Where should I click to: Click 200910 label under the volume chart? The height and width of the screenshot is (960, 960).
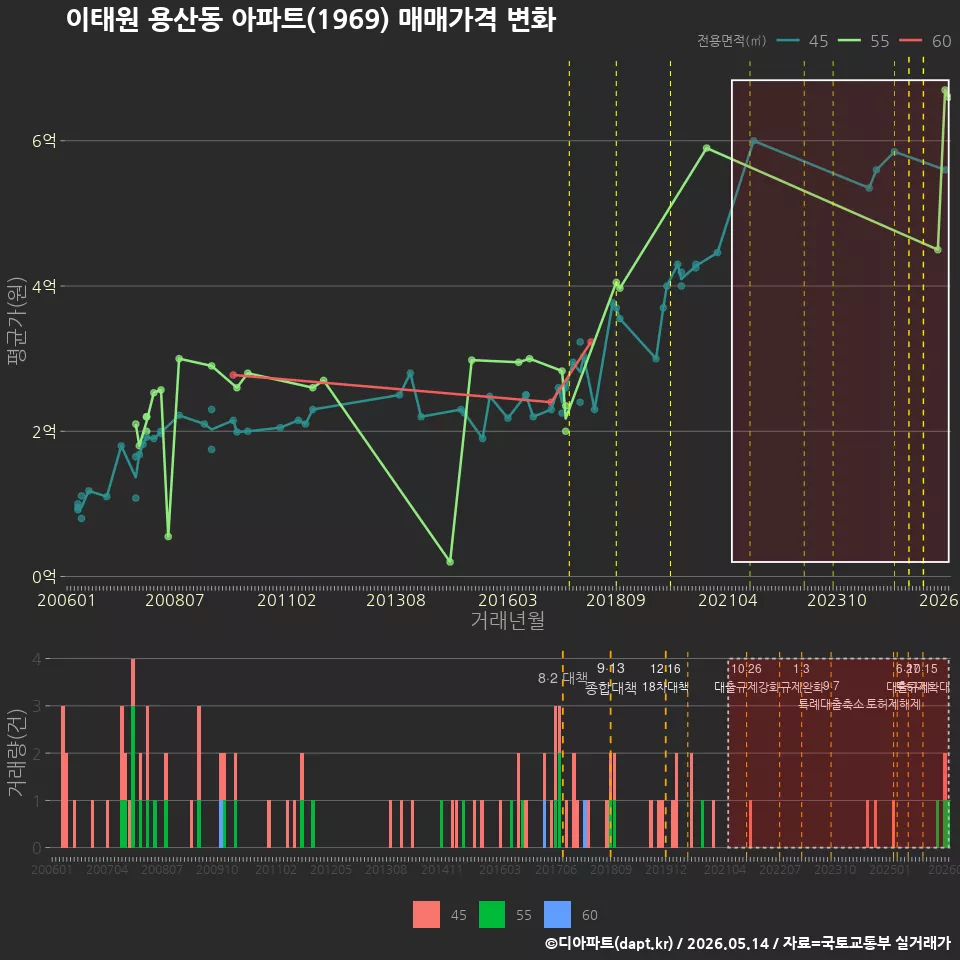217,869
